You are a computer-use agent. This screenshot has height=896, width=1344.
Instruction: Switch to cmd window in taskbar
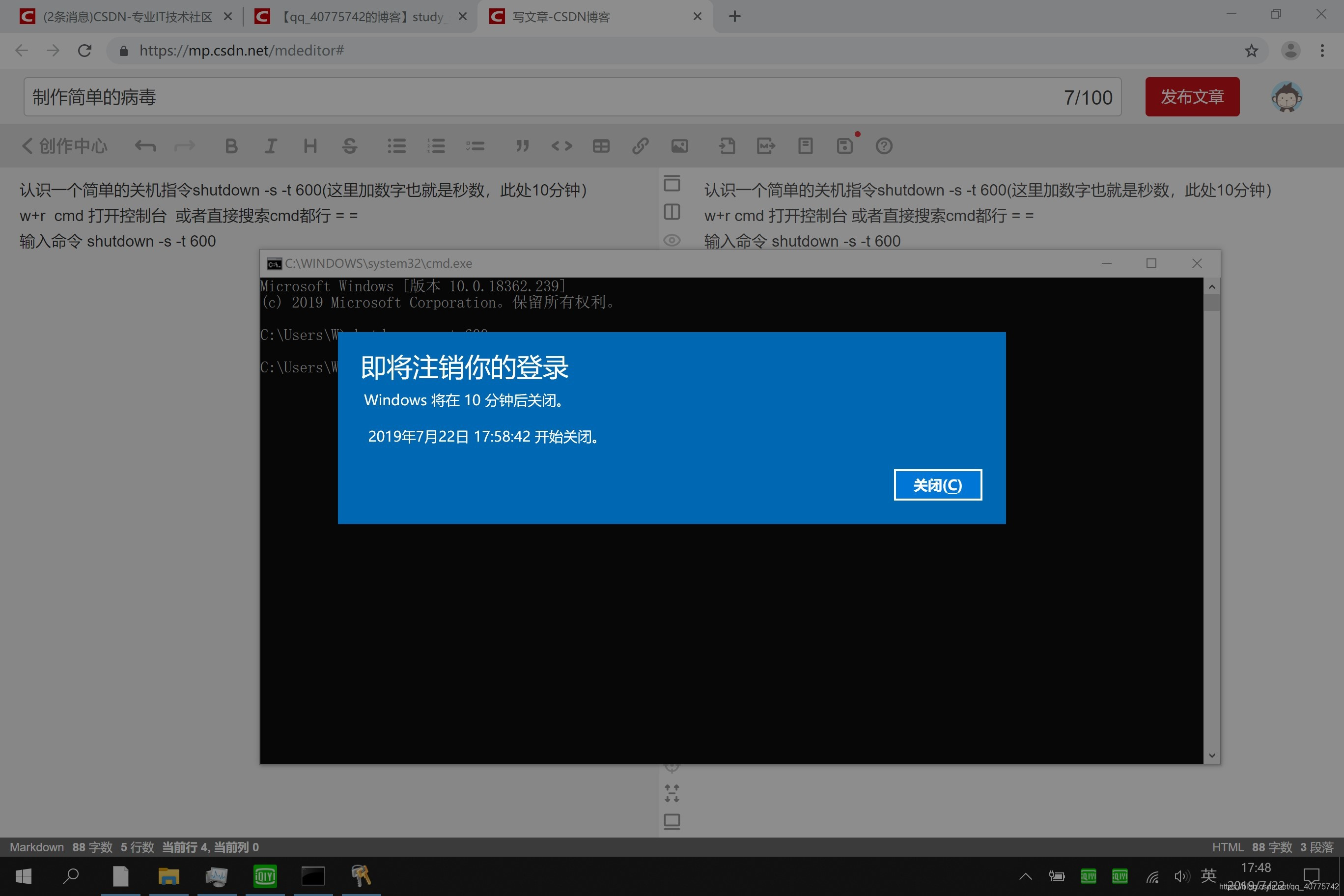[x=313, y=876]
